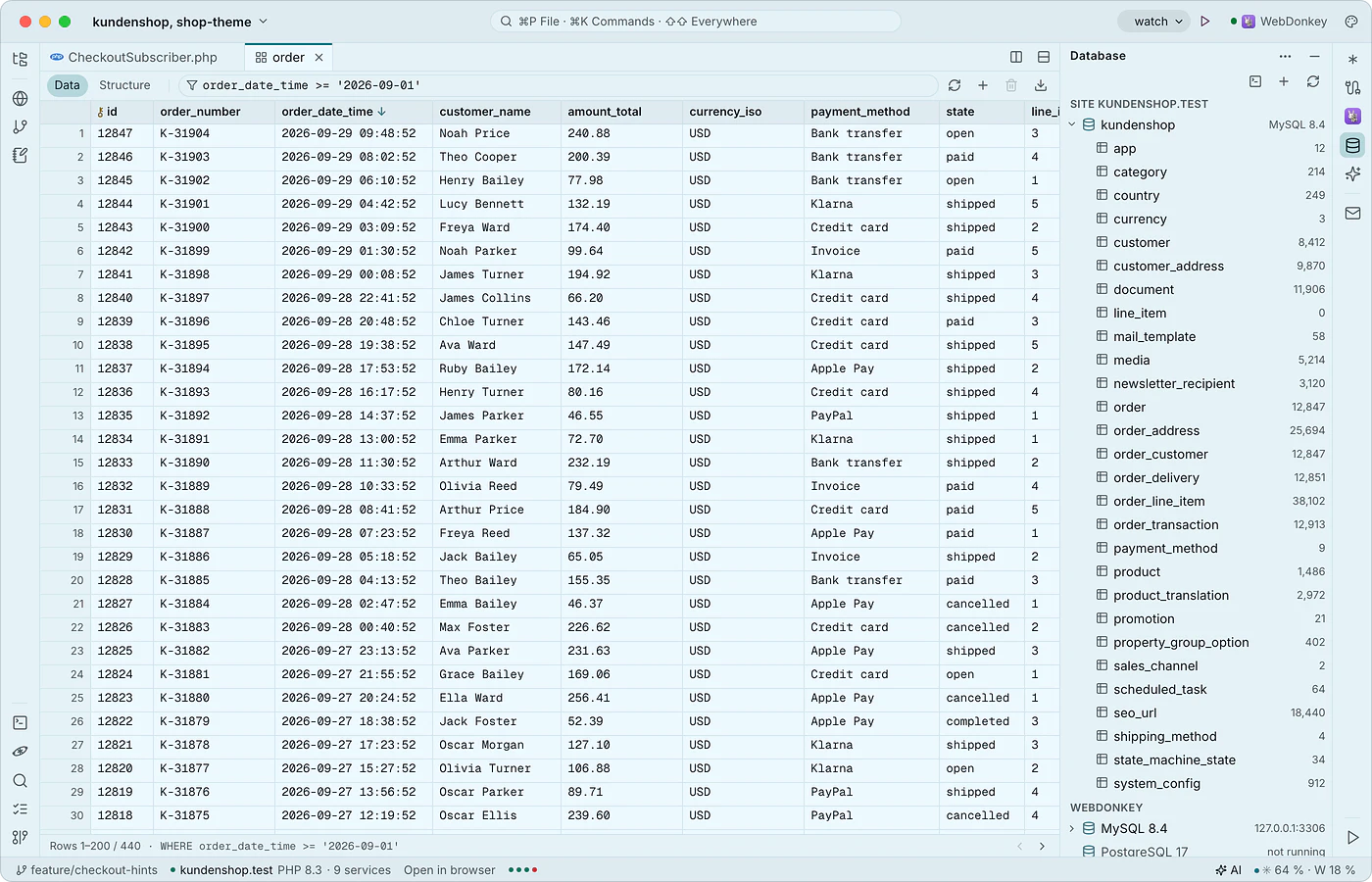
Task: Open the terminal icon in the left sidebar
Action: click(x=20, y=723)
